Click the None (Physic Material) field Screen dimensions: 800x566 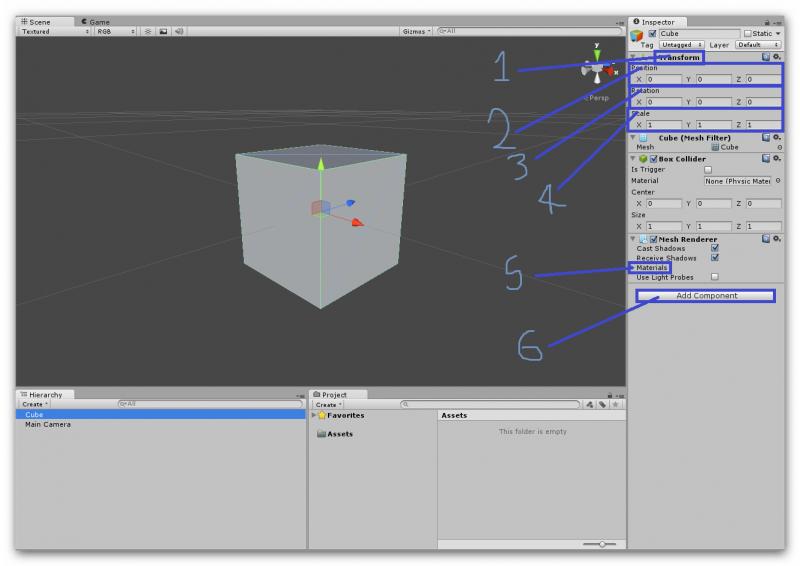[738, 181]
